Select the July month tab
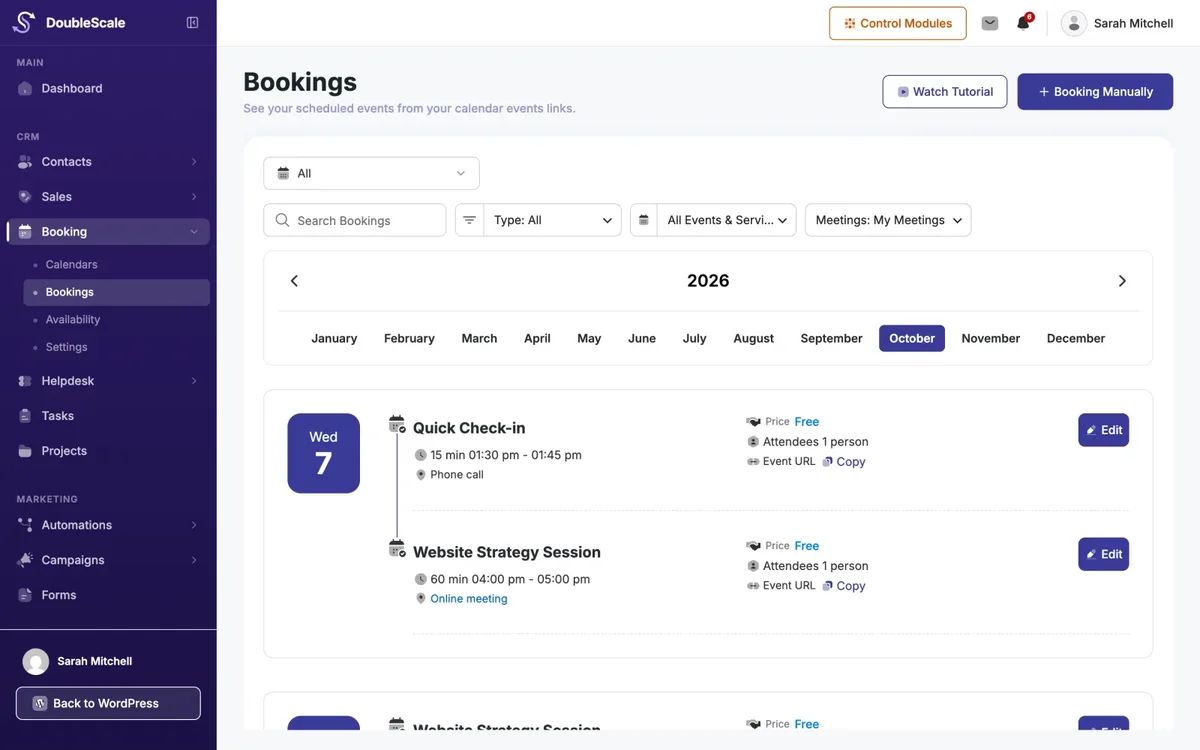Image resolution: width=1200 pixels, height=750 pixels. (694, 338)
